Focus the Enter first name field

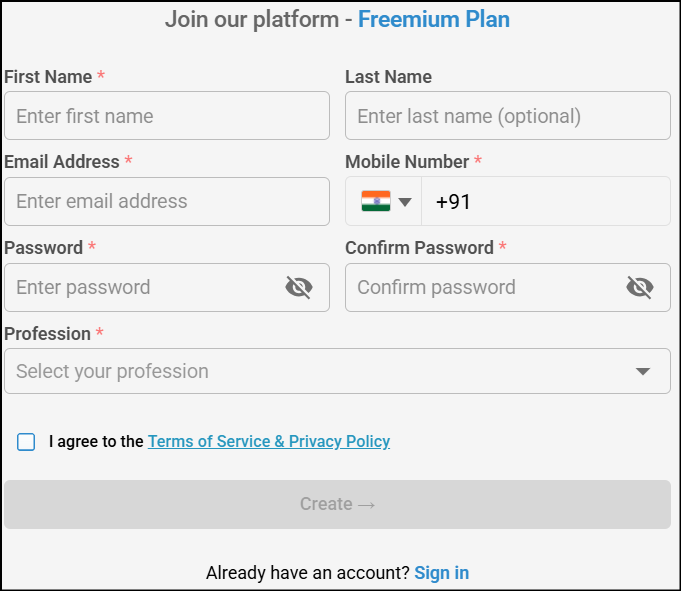pyautogui.click(x=167, y=116)
